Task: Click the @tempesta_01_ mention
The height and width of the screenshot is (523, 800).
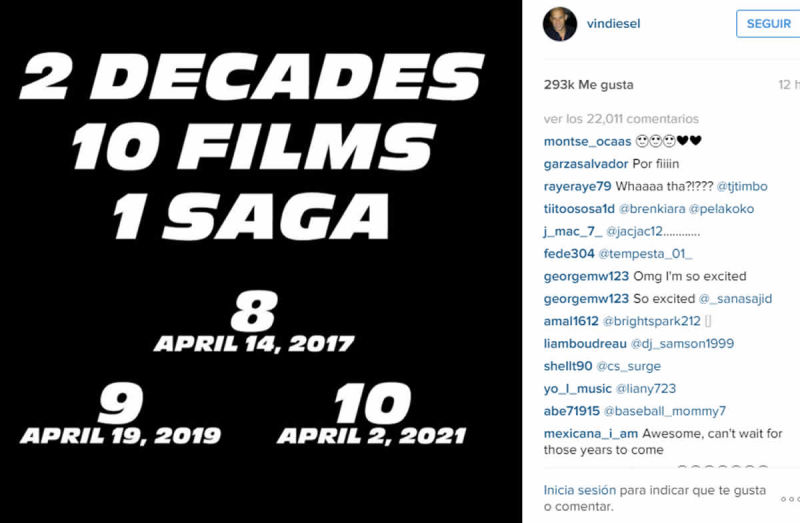Action: coord(645,254)
